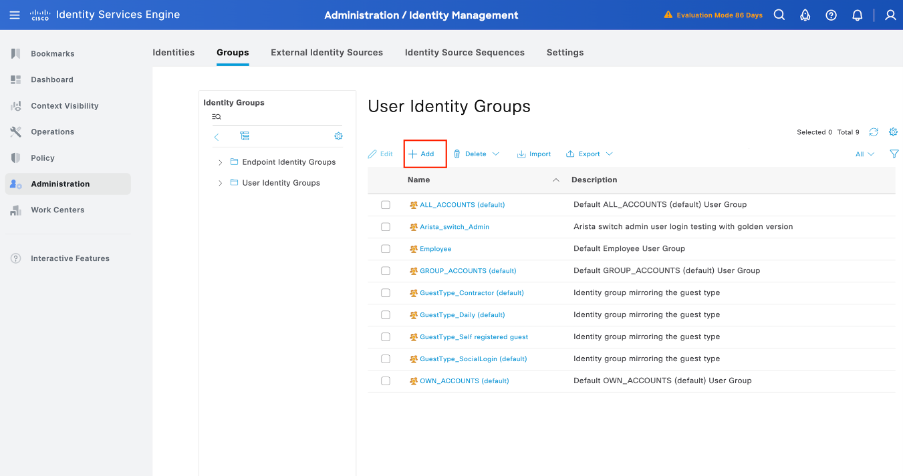Open Identity Source Sequences tab
This screenshot has height=476, width=904.
pos(465,52)
